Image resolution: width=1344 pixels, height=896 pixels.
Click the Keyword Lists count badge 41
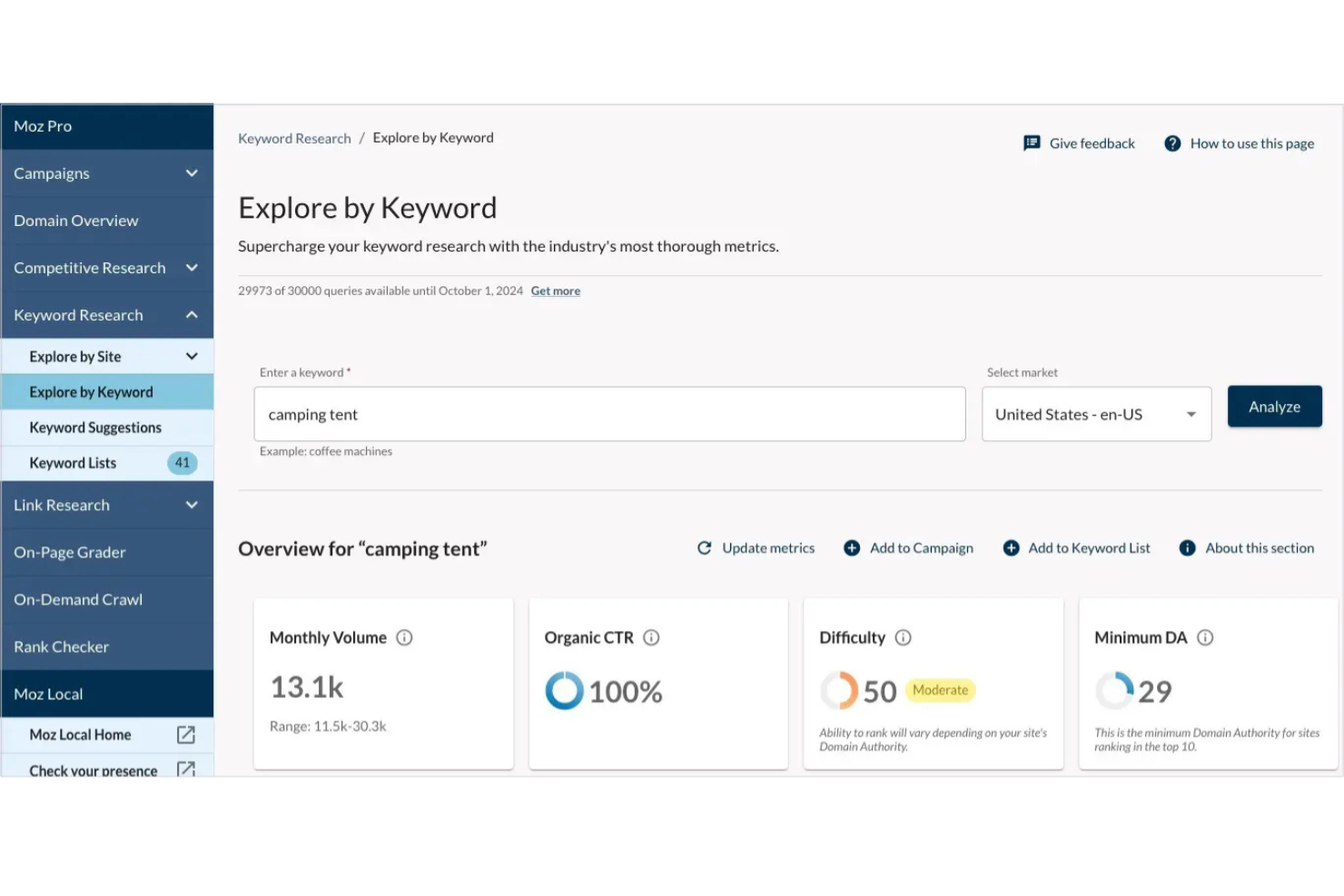[x=183, y=463]
